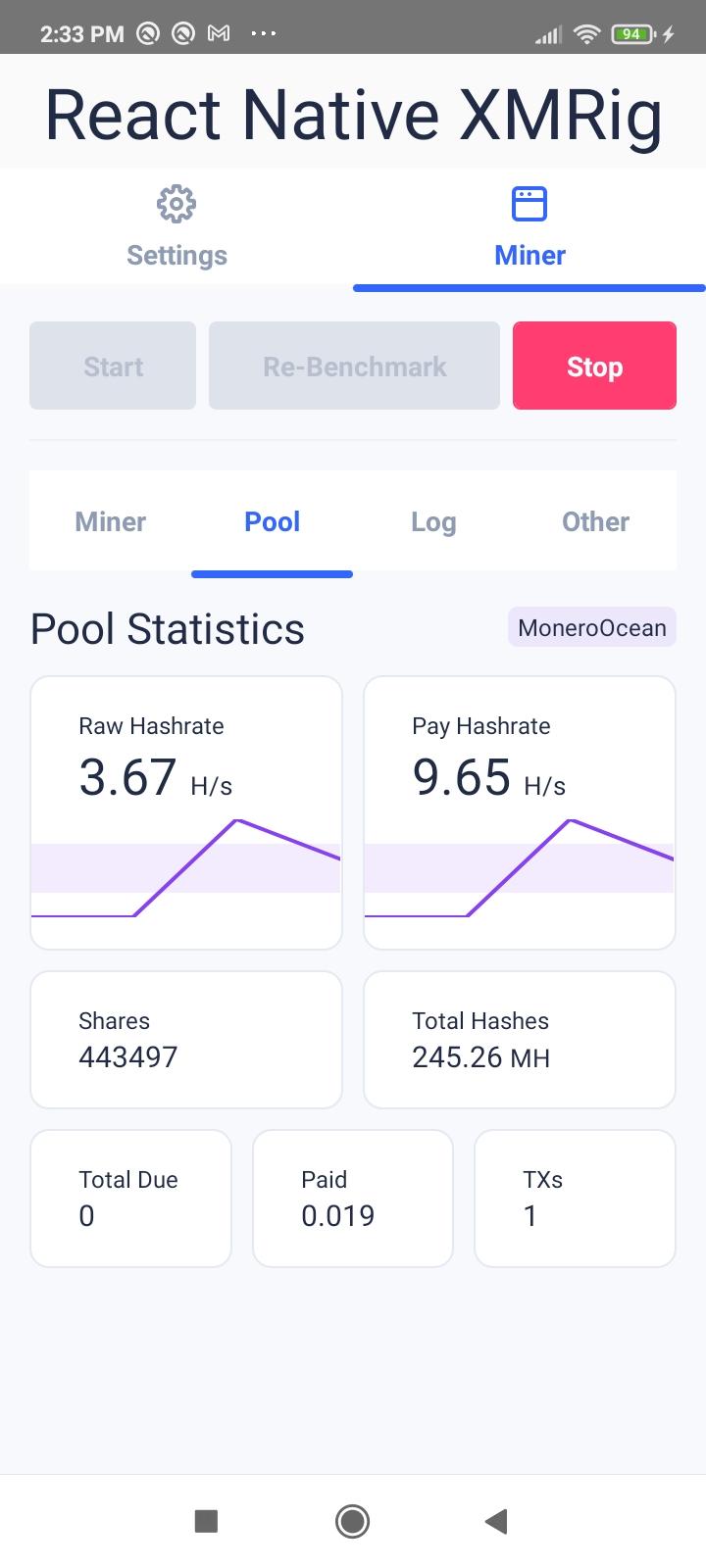Stop the miner with the Stop button
Screen dimensions: 706x1568
click(x=594, y=366)
